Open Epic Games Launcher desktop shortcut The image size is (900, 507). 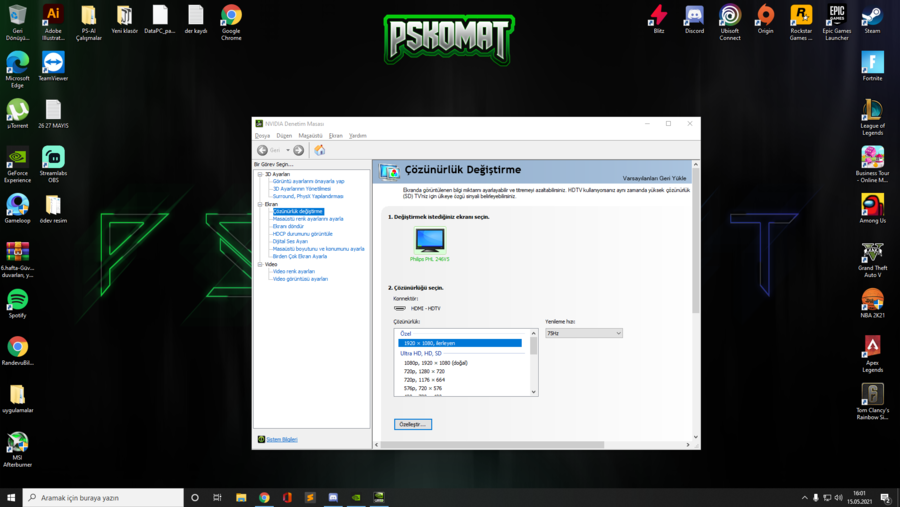(x=837, y=23)
